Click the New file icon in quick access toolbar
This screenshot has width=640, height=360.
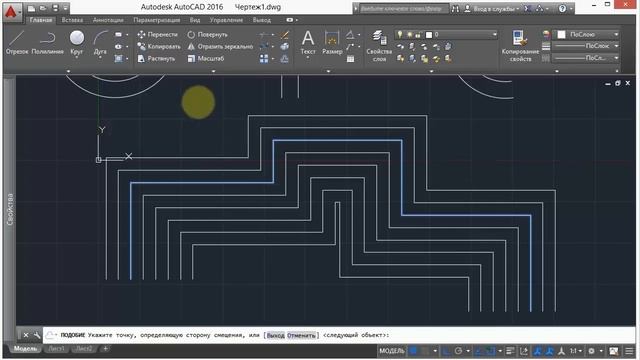pos(31,8)
